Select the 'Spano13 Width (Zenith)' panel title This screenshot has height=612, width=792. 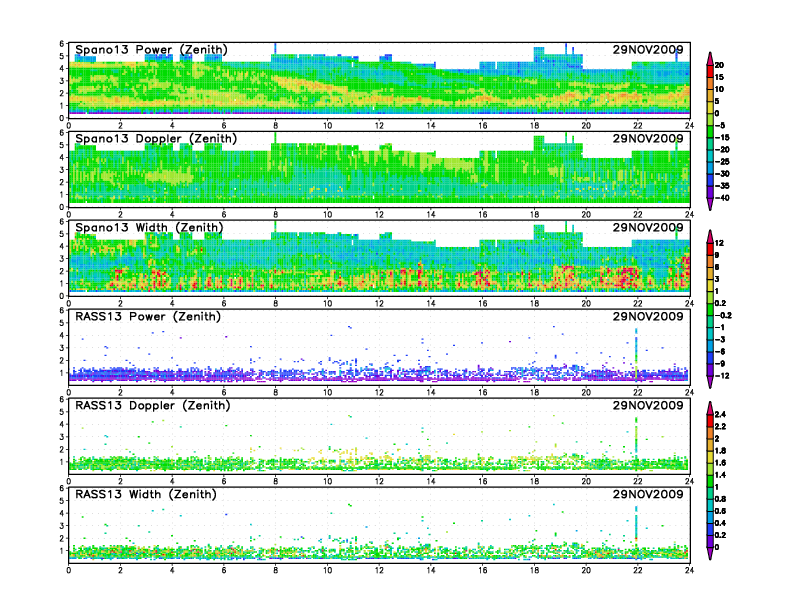click(x=149, y=228)
